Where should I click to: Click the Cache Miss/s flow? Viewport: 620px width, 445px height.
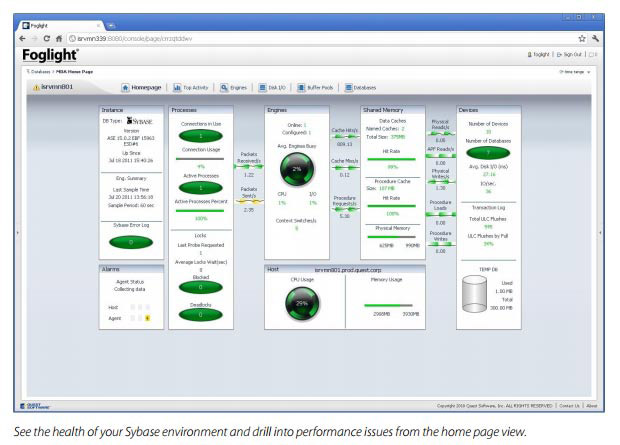click(345, 168)
